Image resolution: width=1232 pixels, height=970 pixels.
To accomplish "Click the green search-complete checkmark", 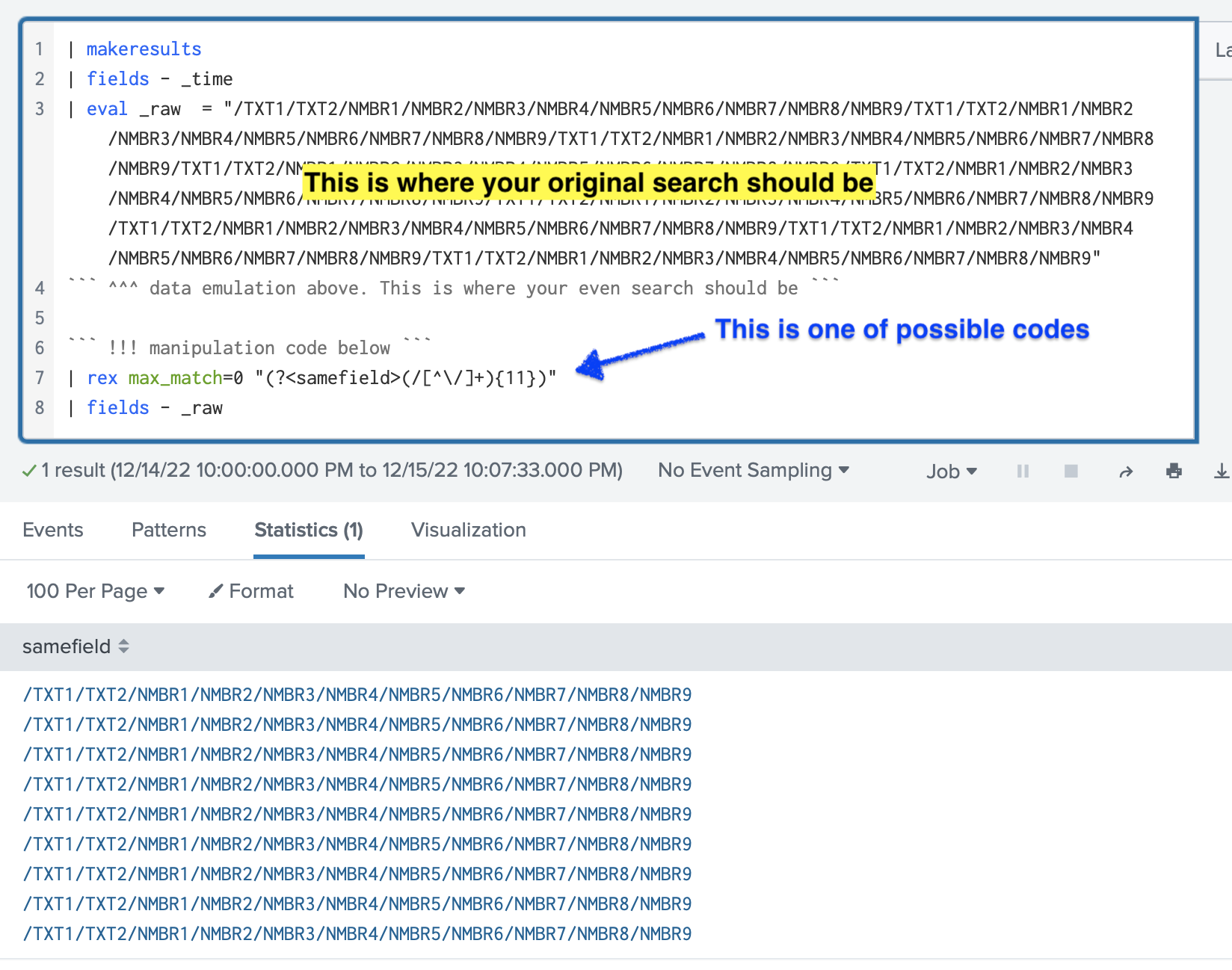I will 29,471.
